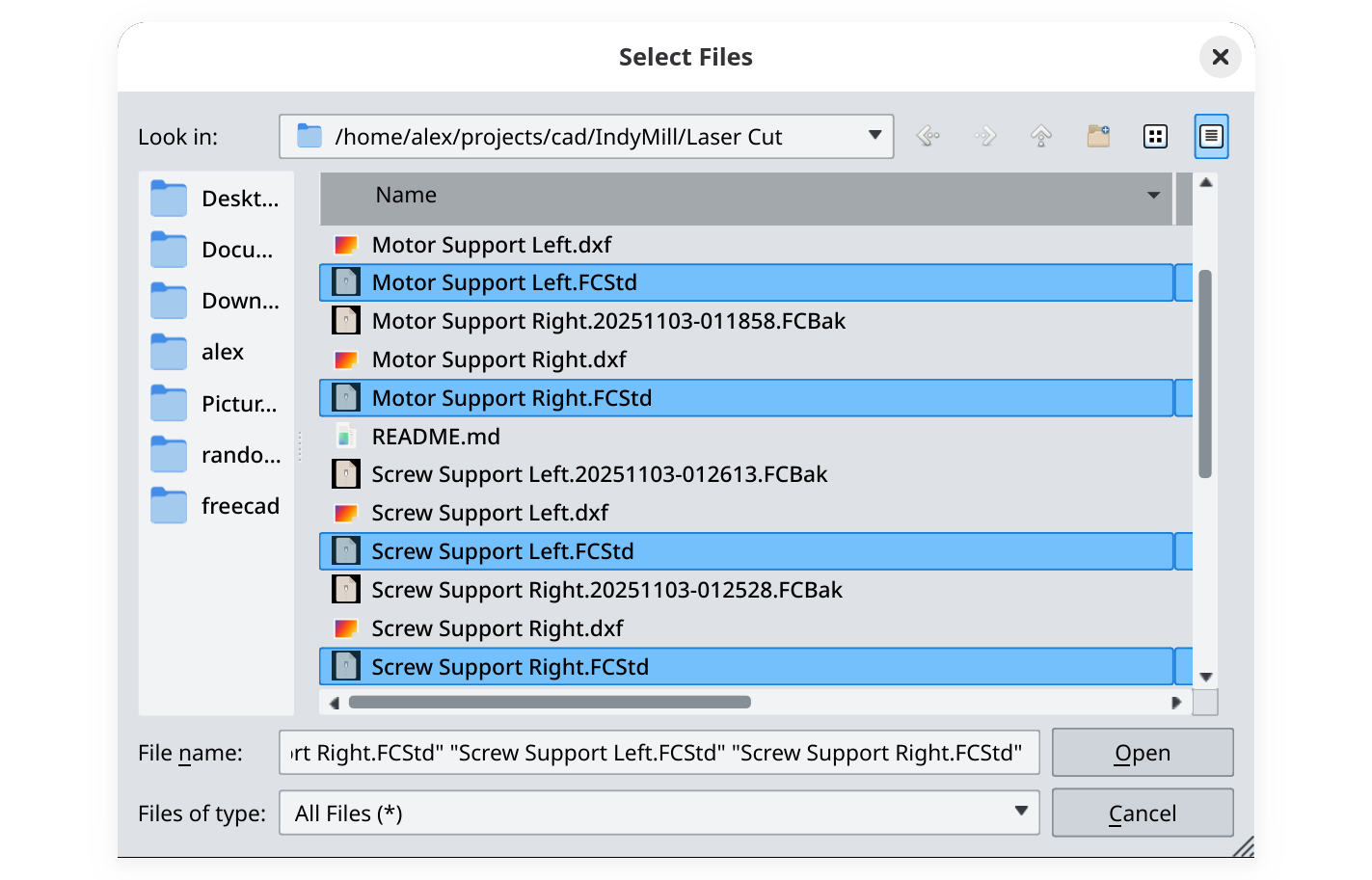Click in the File name input field
This screenshot has height=880, width=1372.
coord(659,753)
